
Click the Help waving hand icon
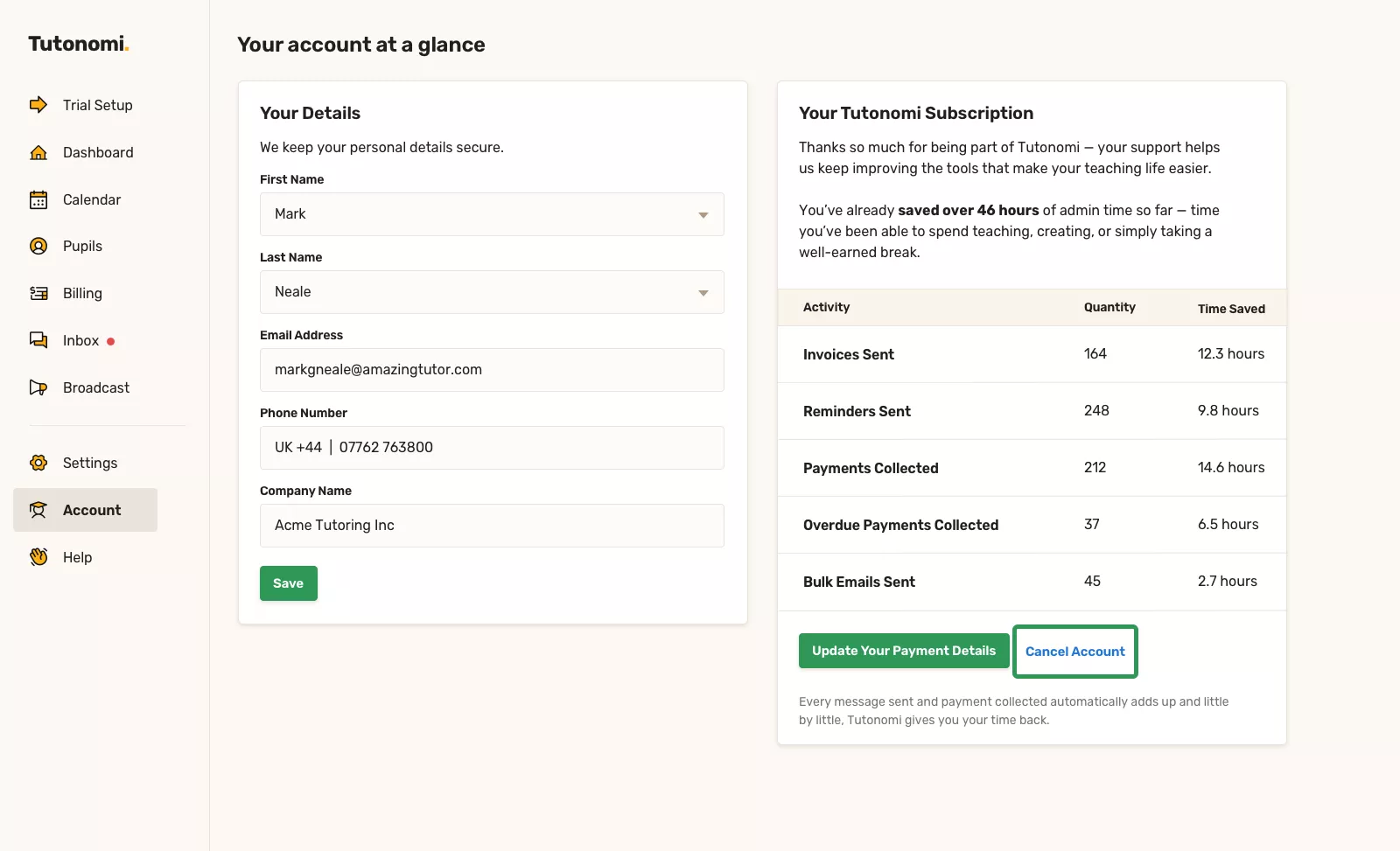[38, 557]
